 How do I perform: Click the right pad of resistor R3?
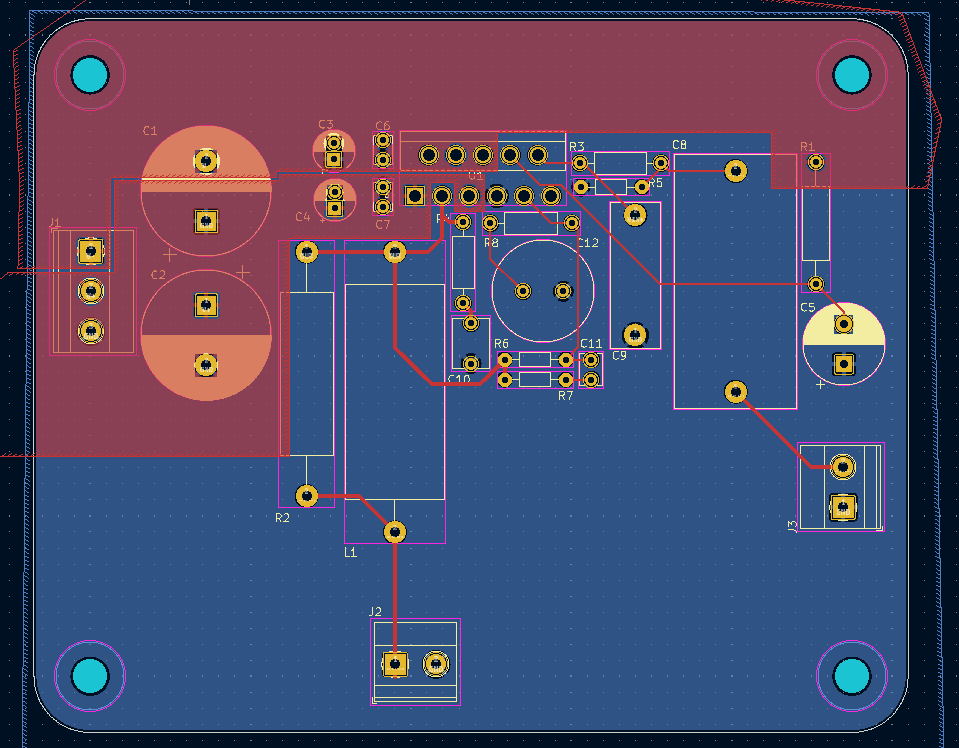(661, 163)
